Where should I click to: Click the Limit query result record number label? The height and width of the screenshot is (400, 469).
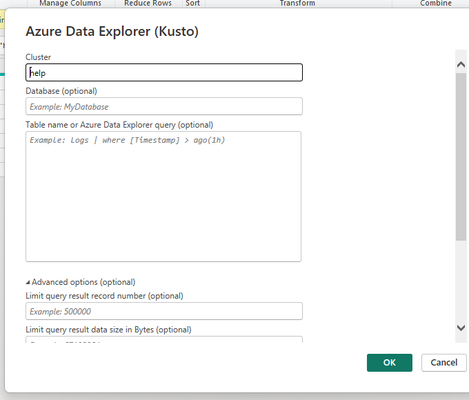pyautogui.click(x=104, y=296)
